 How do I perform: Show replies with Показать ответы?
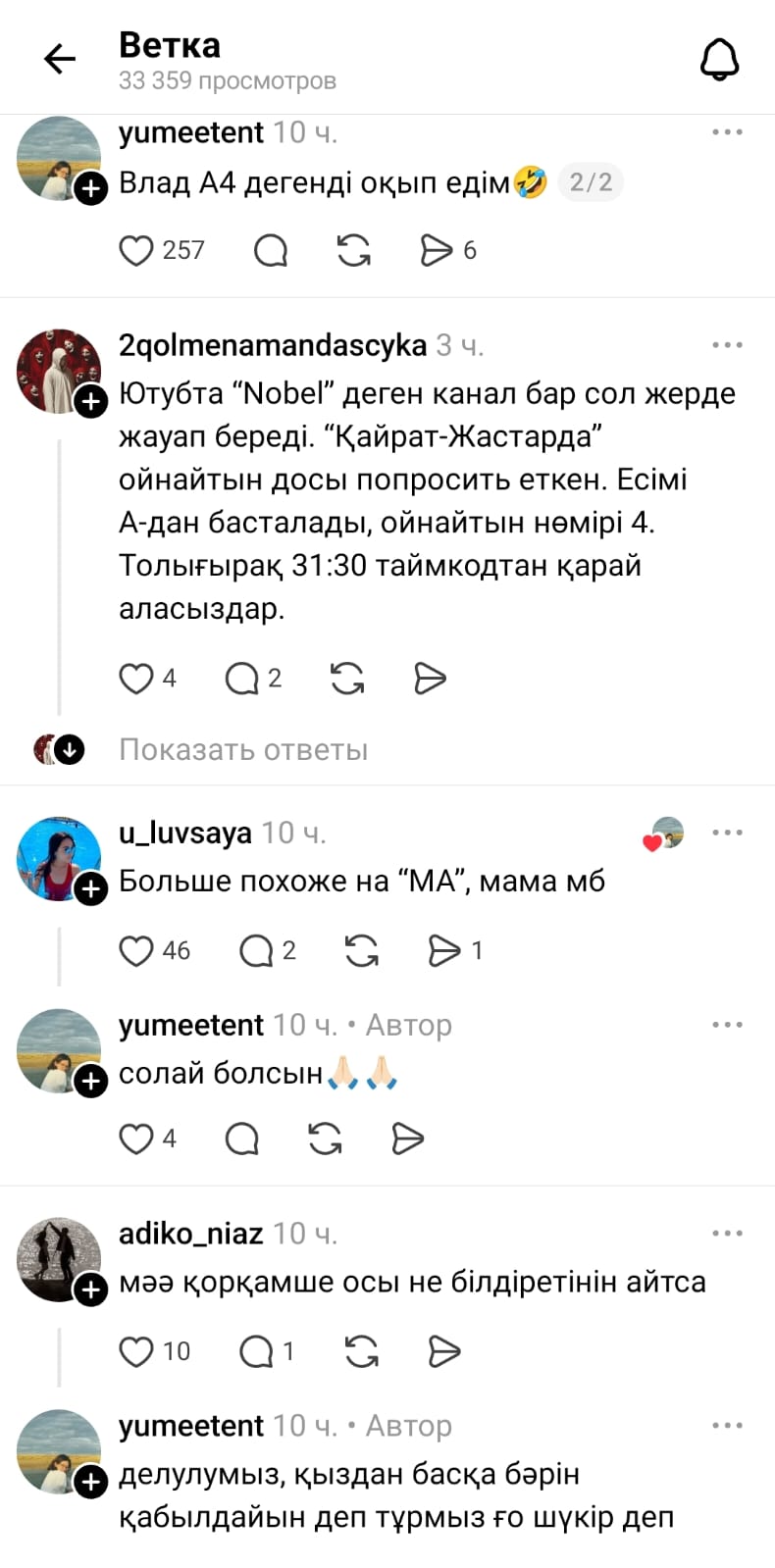[243, 750]
